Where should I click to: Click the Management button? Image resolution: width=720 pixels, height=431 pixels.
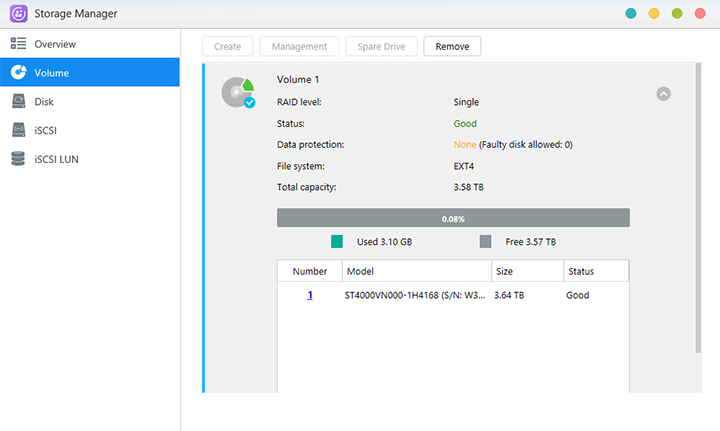tap(299, 47)
